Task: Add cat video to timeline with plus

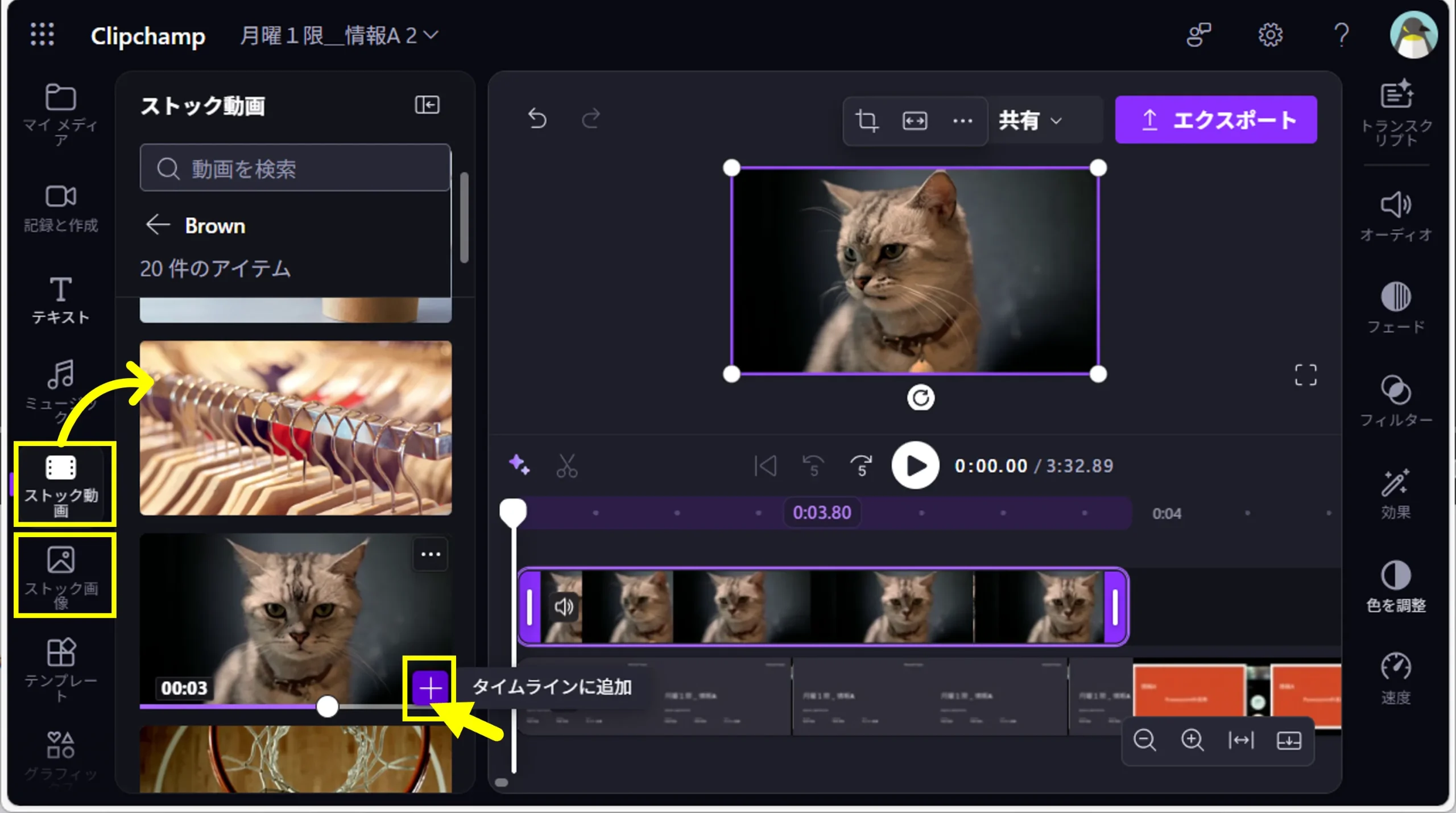Action: [x=430, y=688]
